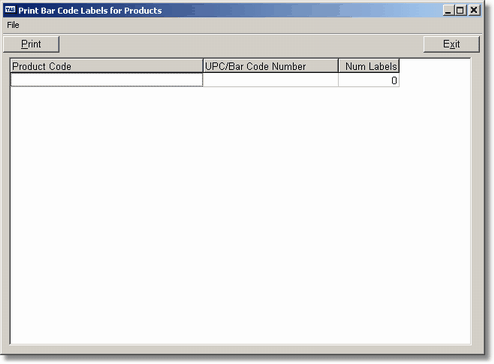Open the File menu
The image size is (494, 364).
click(13, 25)
